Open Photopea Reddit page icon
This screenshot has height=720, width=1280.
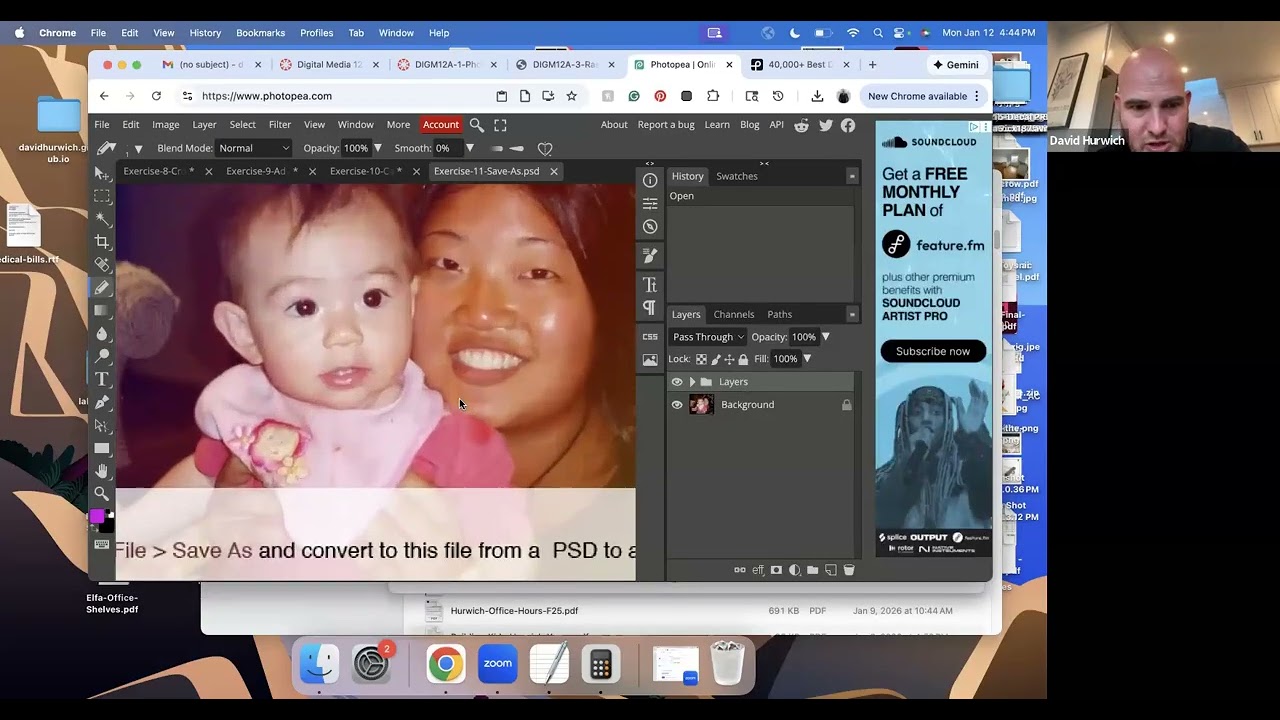click(801, 125)
